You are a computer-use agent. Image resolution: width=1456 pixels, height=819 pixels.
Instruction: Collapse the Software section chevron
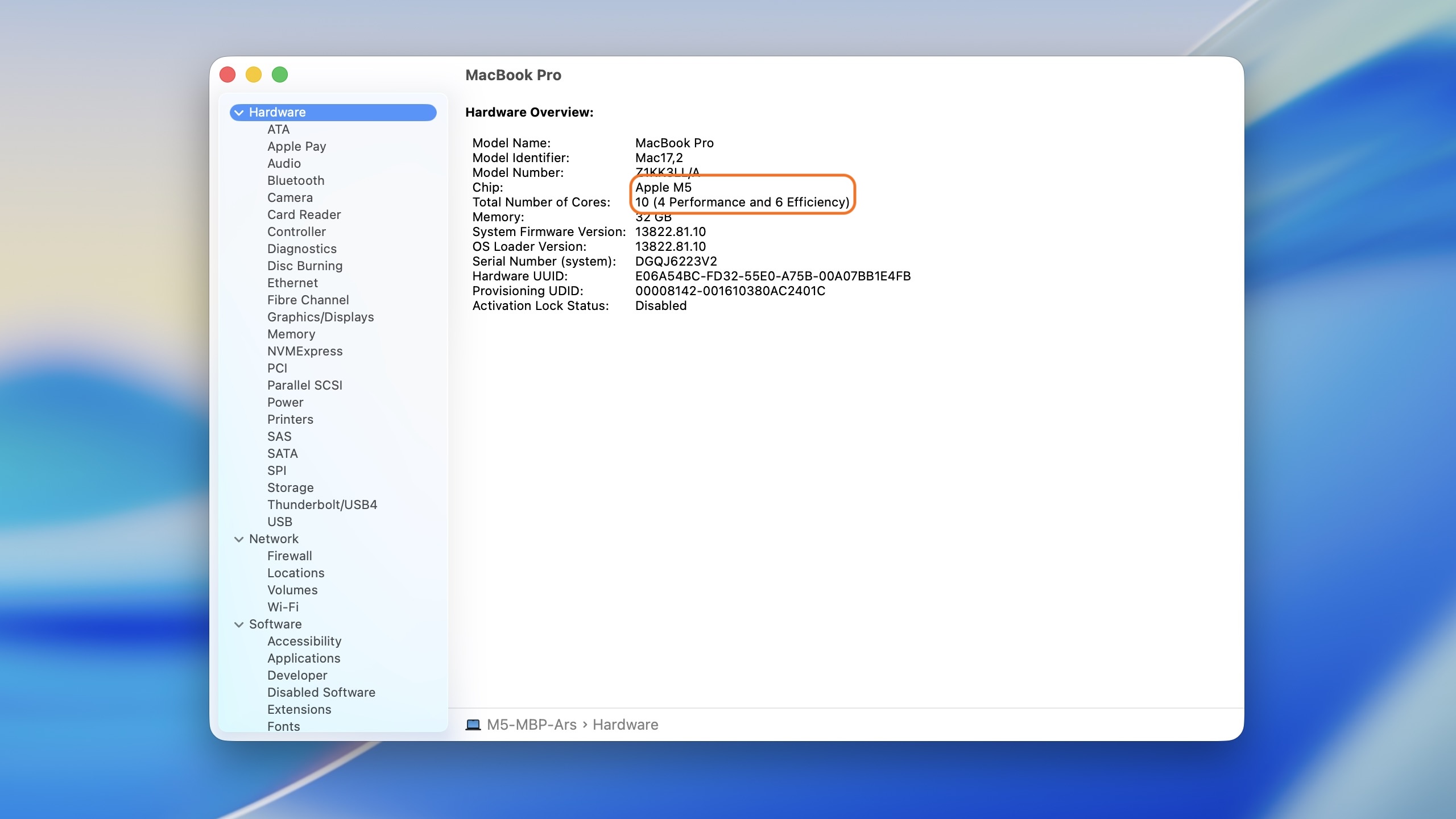pos(239,624)
